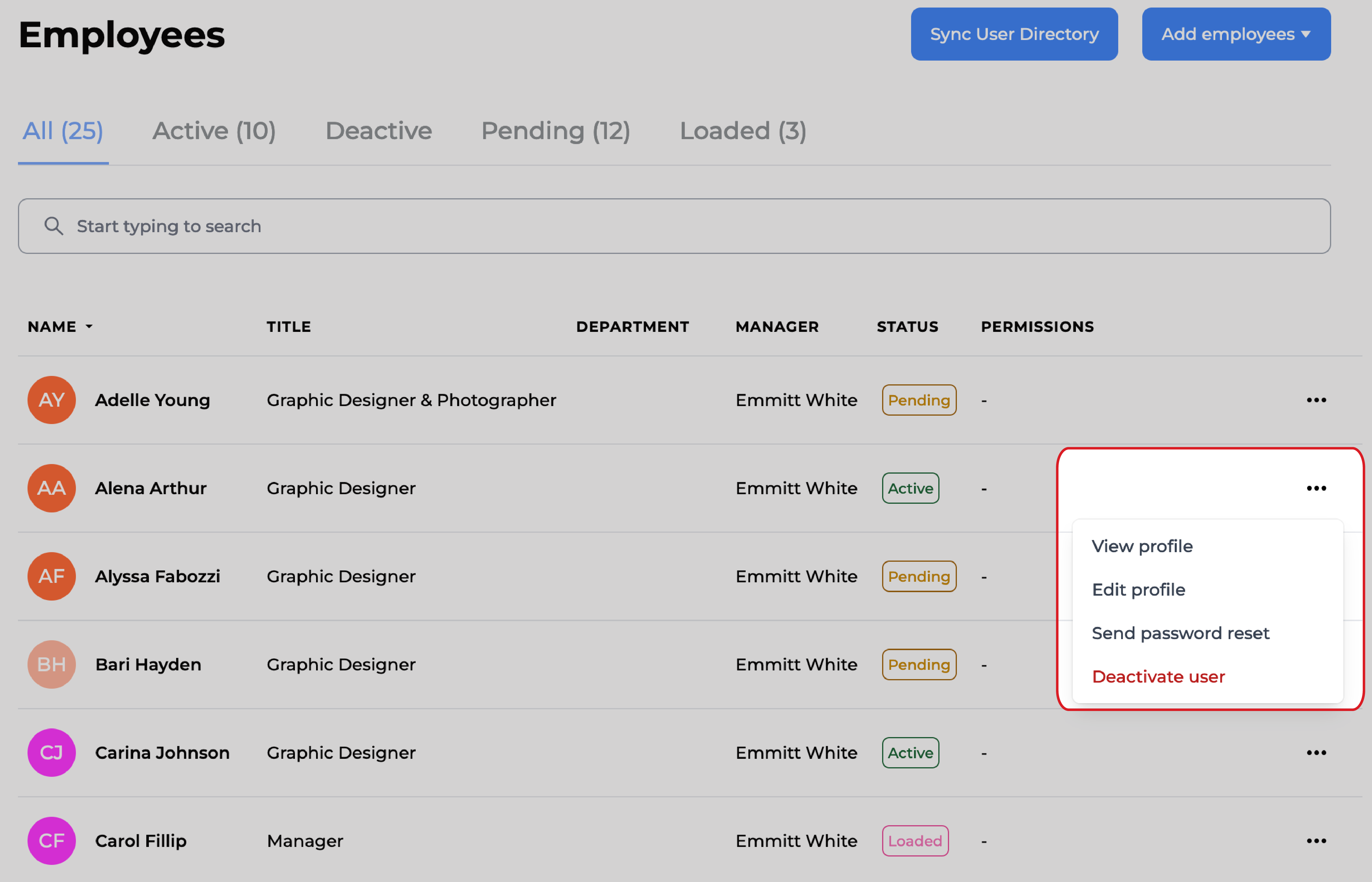Switch to the Active (10) tab
The height and width of the screenshot is (882, 1372).
pos(214,131)
